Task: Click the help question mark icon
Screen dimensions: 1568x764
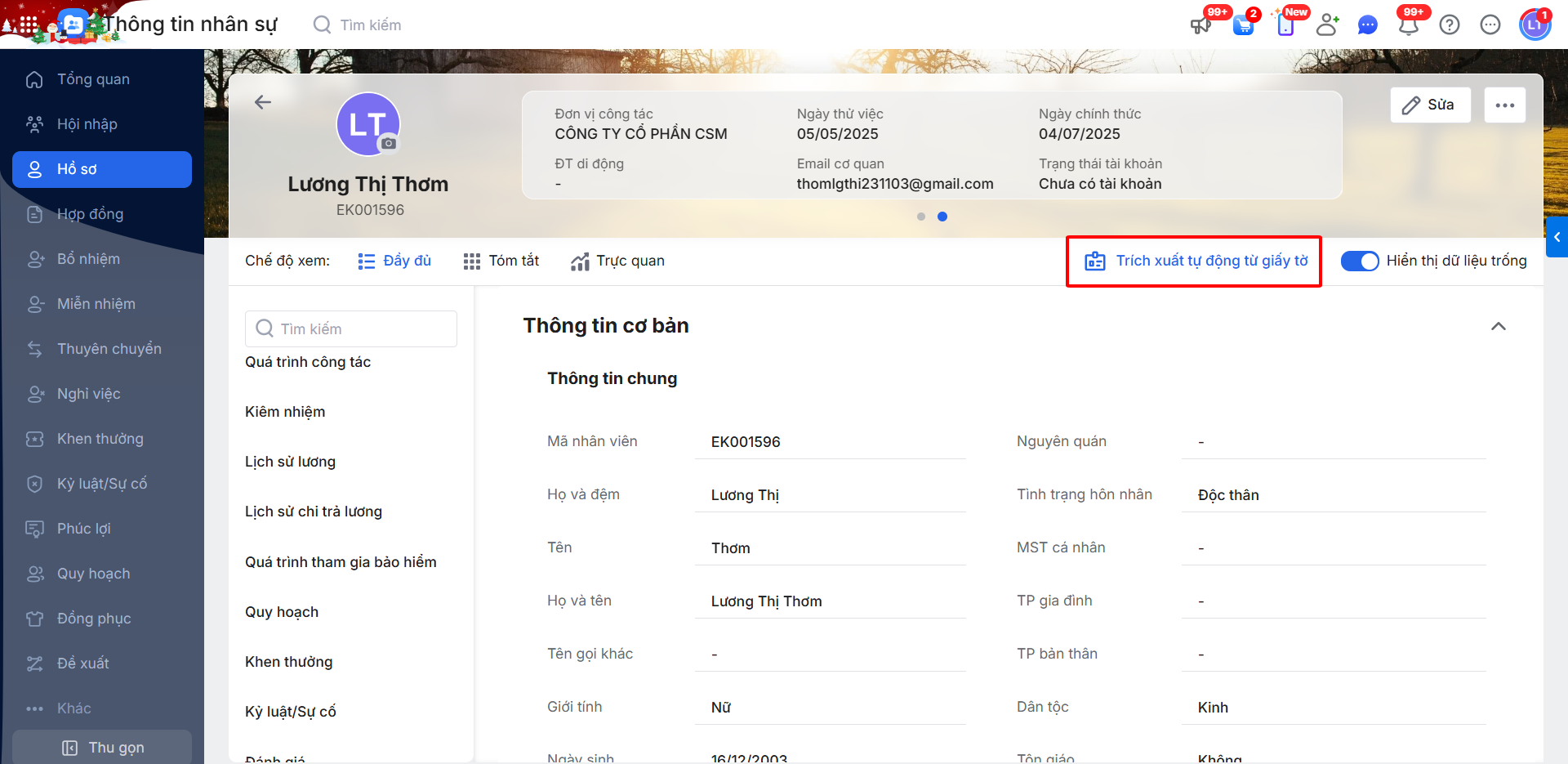Action: [x=1450, y=25]
